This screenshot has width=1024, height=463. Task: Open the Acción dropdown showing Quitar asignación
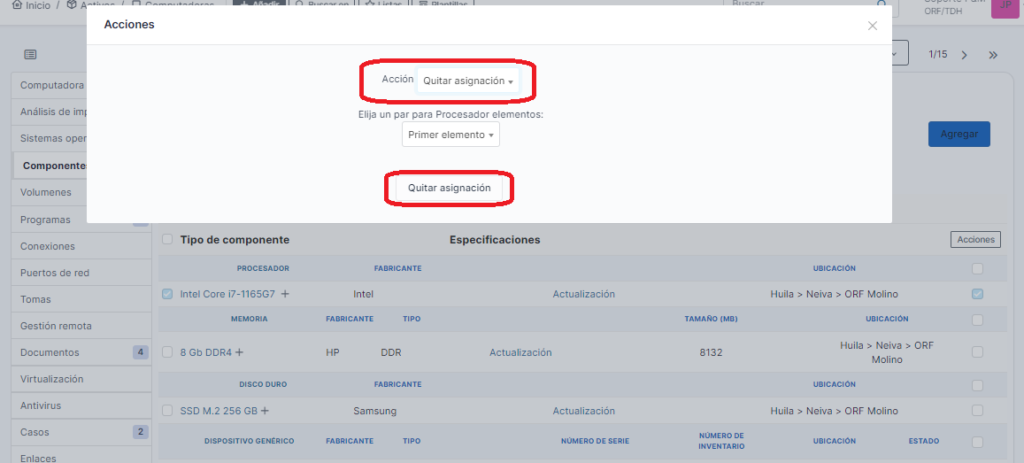[x=467, y=81]
